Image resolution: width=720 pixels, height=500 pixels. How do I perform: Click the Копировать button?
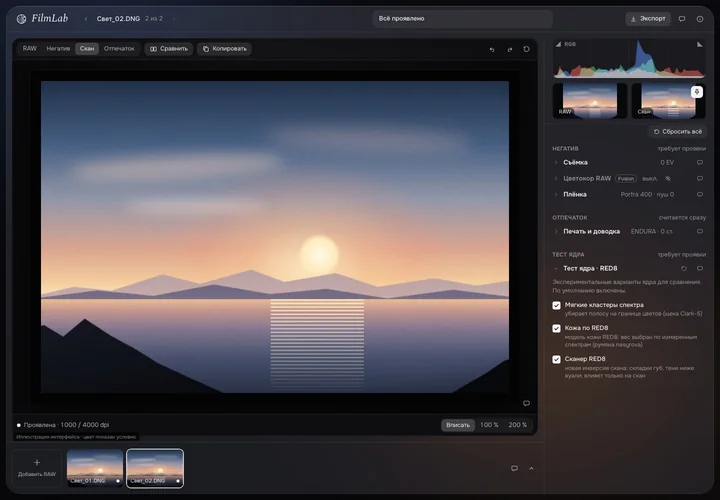tap(225, 49)
